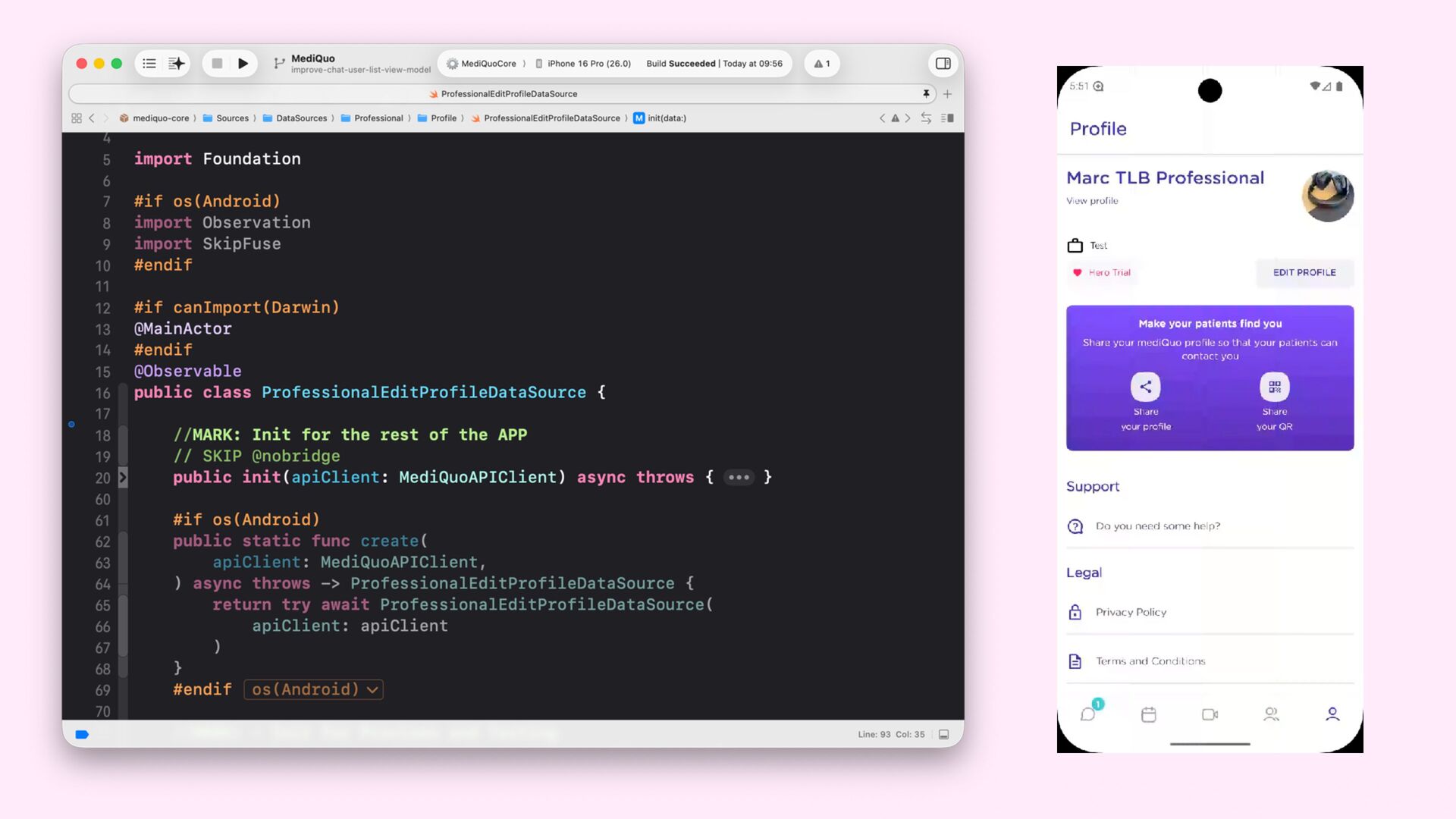This screenshot has height=819, width=1456.
Task: Open the warnings indicator showing 1
Action: [822, 64]
